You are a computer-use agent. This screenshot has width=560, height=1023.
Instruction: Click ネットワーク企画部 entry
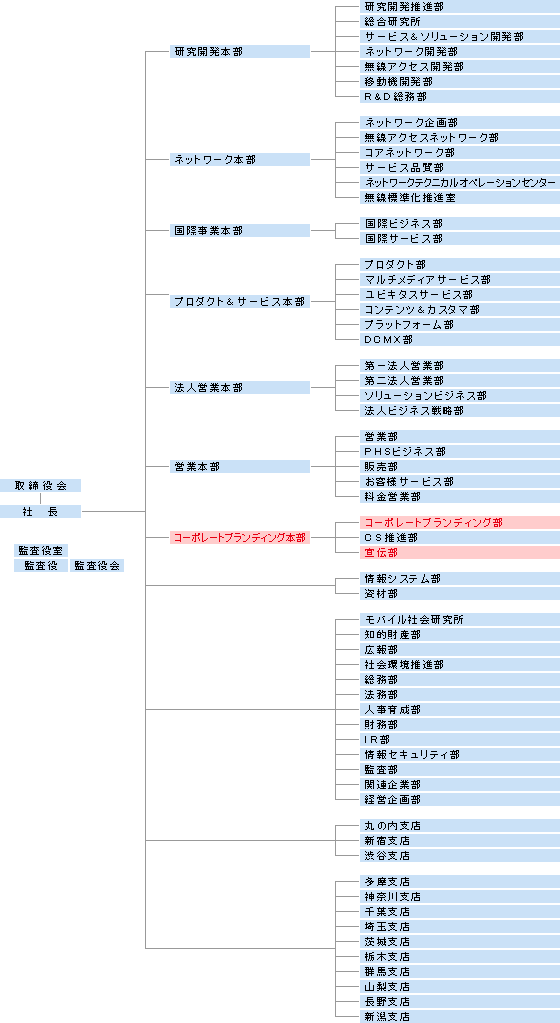pyautogui.click(x=460, y=123)
